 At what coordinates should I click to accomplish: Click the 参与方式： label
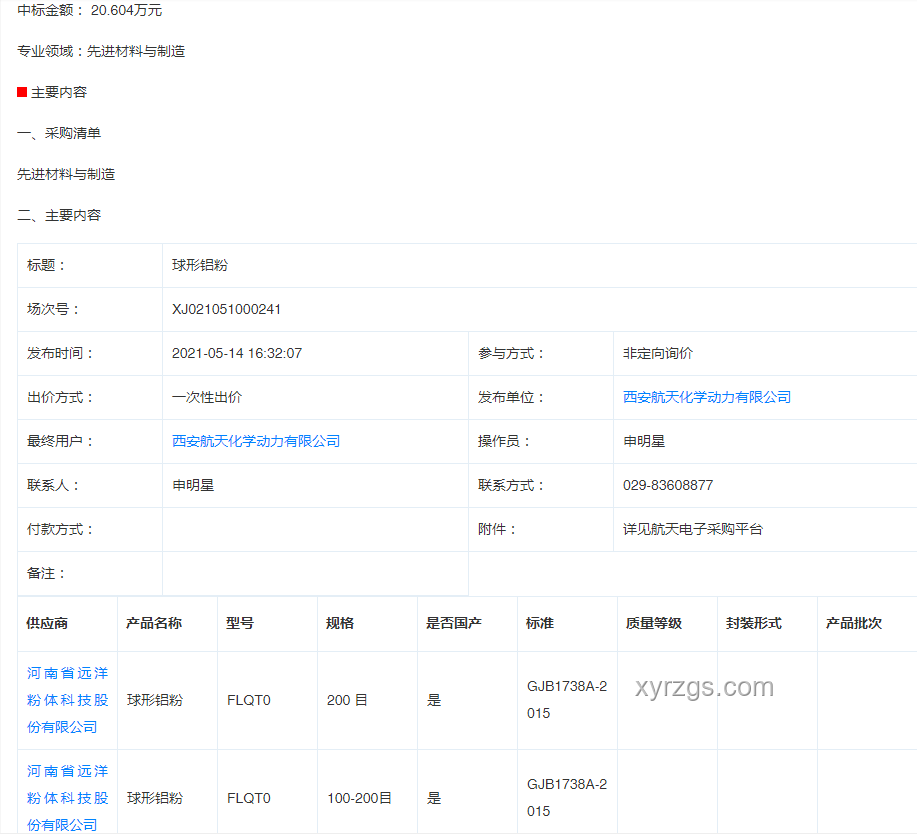[x=511, y=353]
